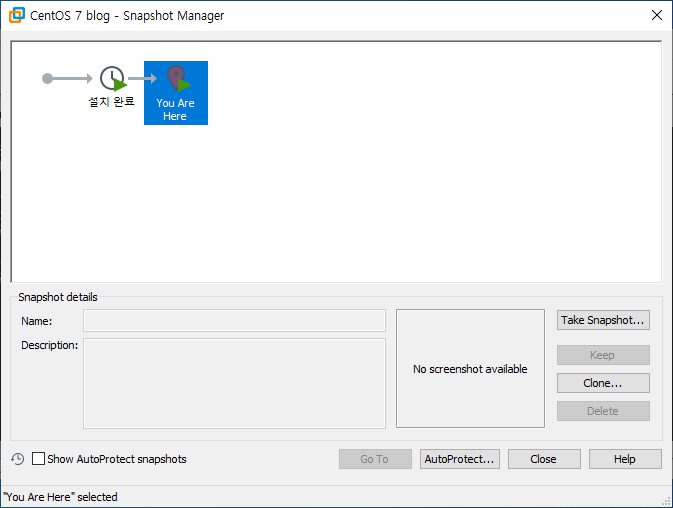The width and height of the screenshot is (673, 508).
Task: Click the Snapshot details group label
Action: click(58, 297)
